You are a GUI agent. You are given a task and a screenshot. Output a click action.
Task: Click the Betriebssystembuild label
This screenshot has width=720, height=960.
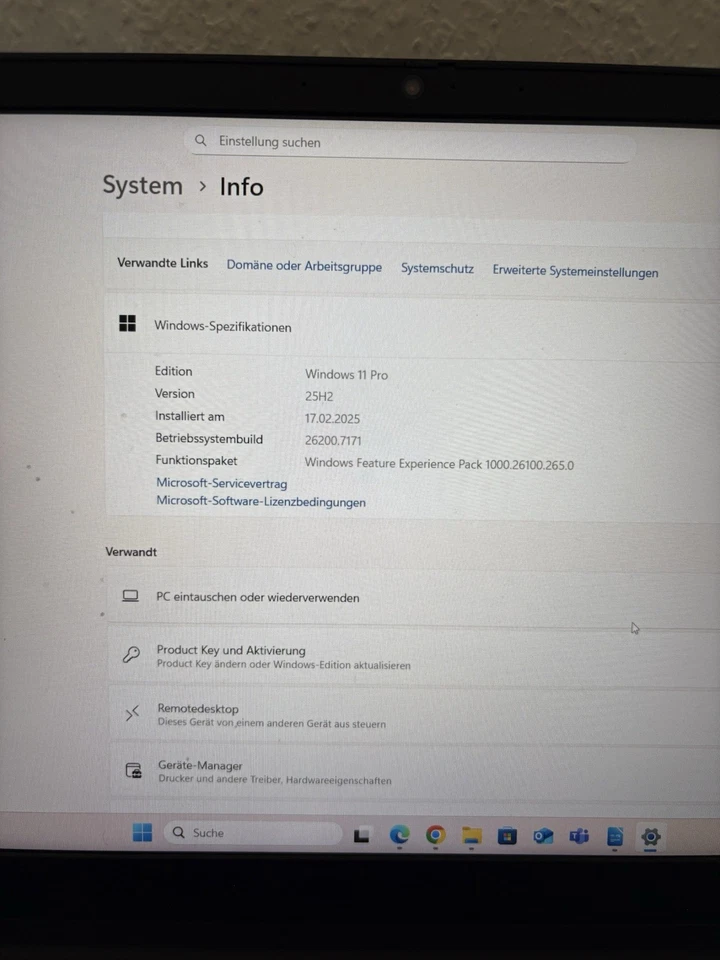coord(209,438)
